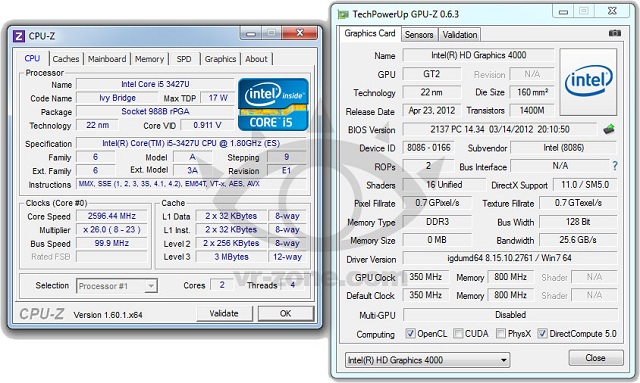
Task: Click the Instructions field listing MMX, SSE
Action: pos(191,184)
